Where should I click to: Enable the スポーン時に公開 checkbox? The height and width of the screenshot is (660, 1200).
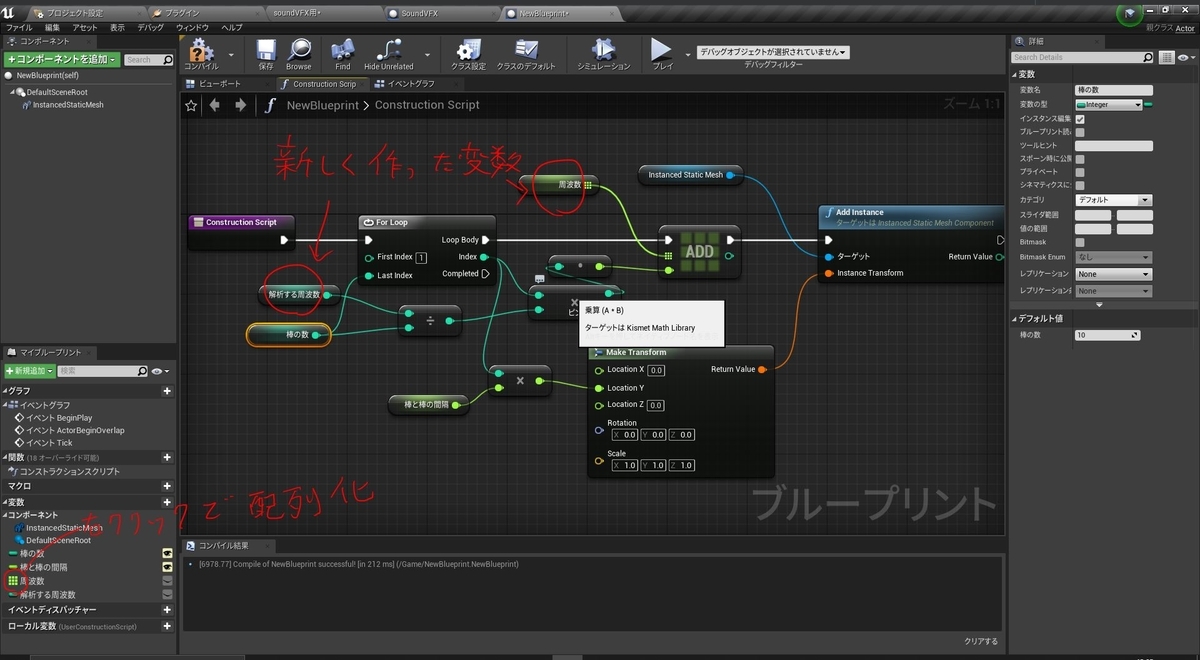[x=1080, y=159]
